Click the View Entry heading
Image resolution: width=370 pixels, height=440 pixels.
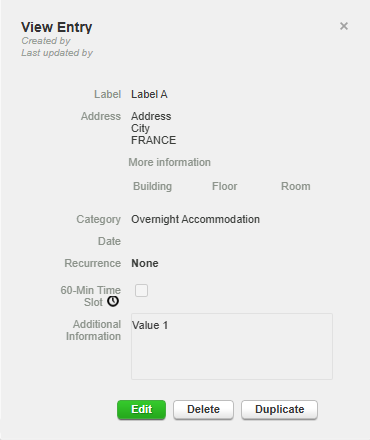(x=56, y=27)
